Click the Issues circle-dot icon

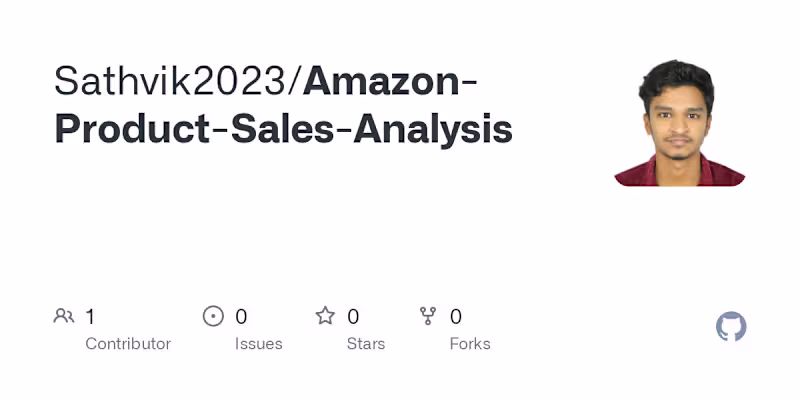coord(213,317)
